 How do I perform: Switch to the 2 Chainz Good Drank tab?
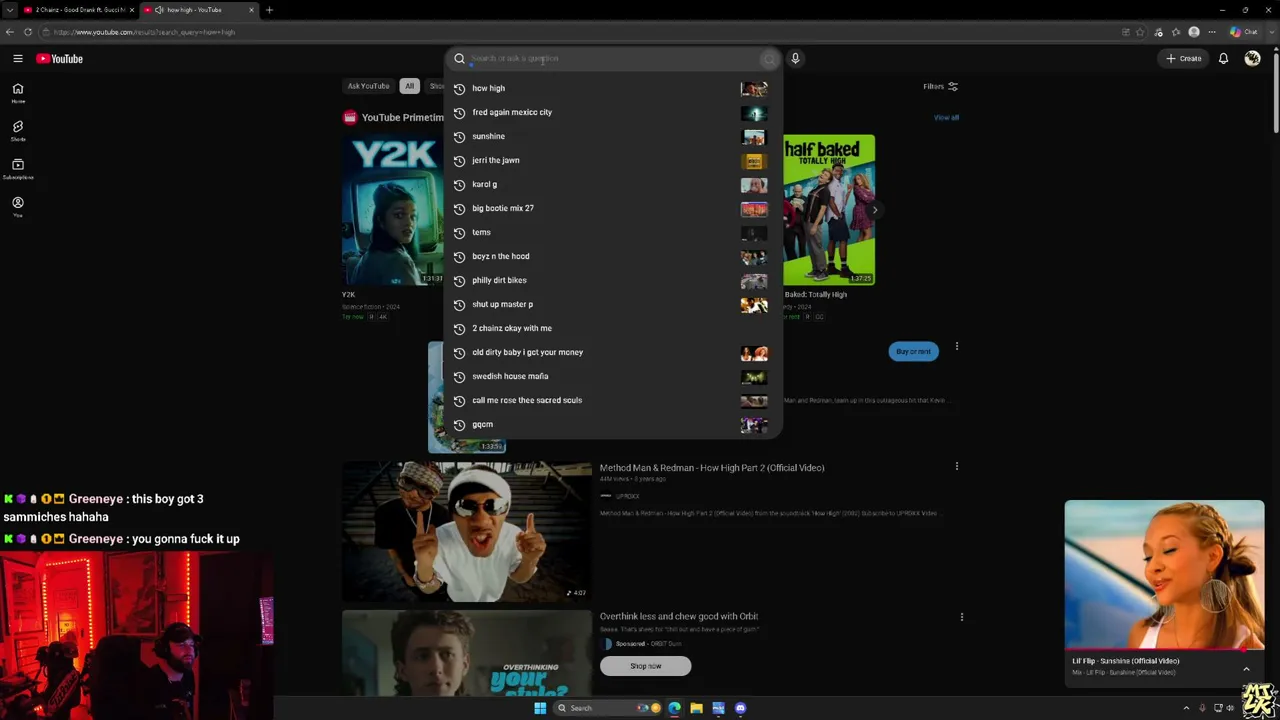click(78, 10)
